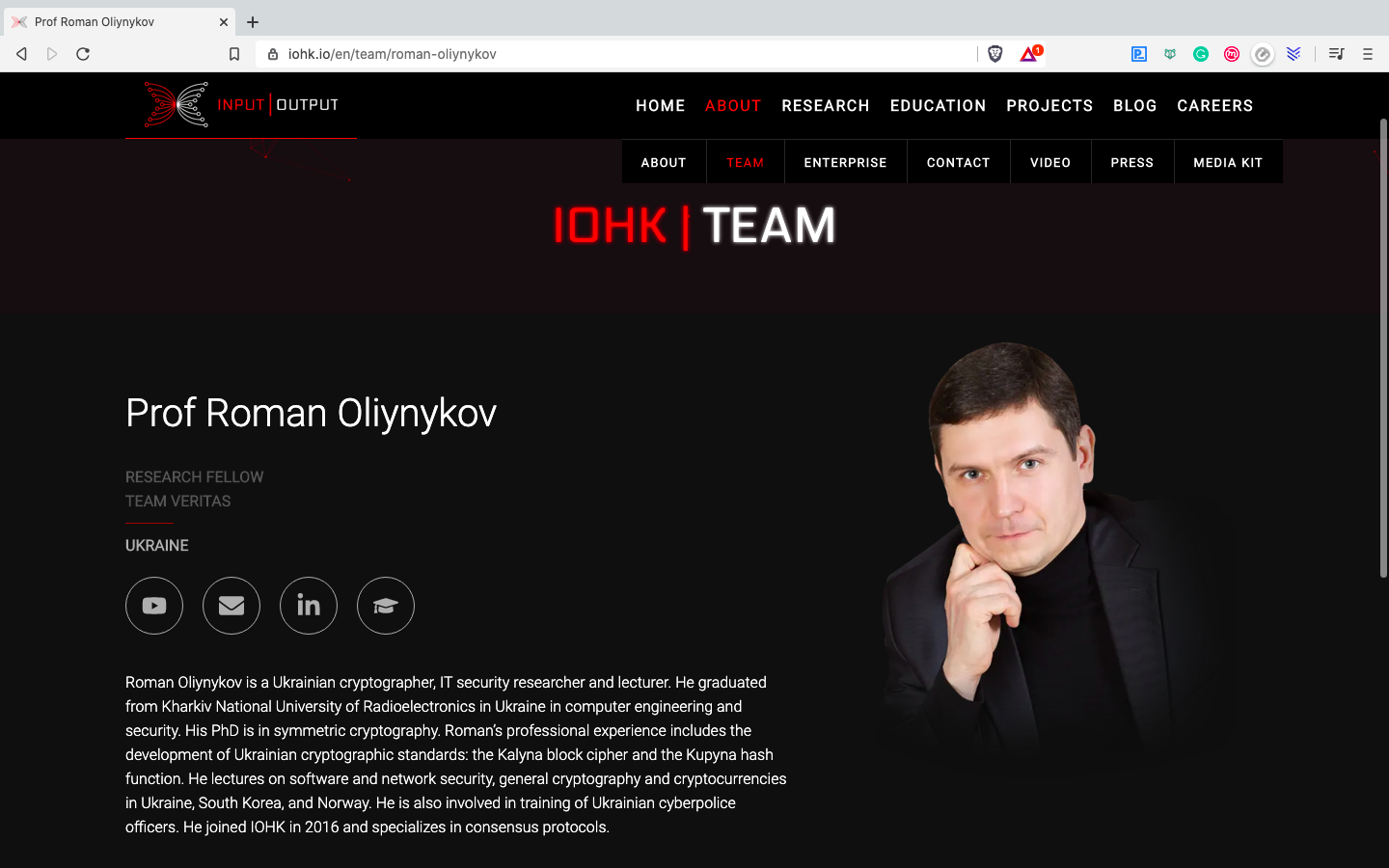
Task: Select the PRESS submenu tab
Action: click(x=1132, y=162)
